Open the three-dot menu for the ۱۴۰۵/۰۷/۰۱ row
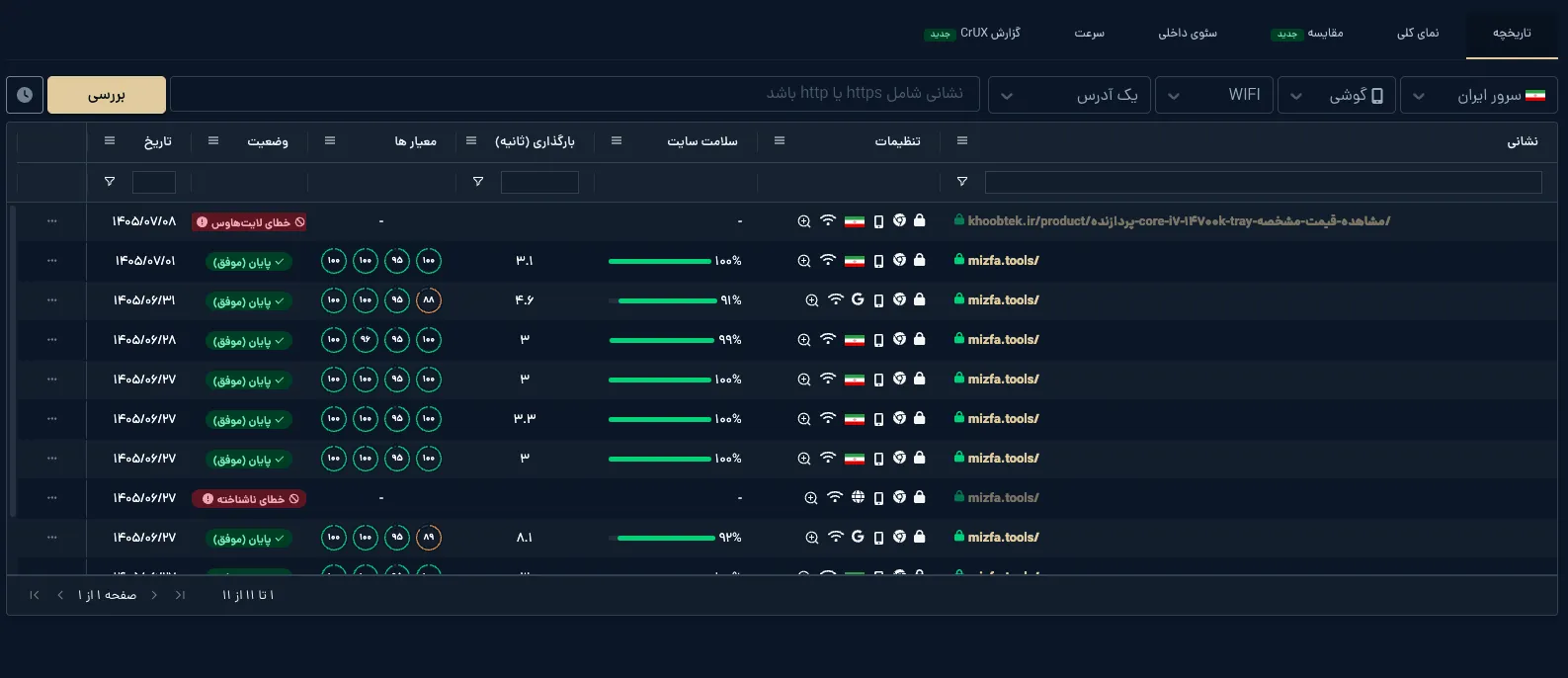Viewport: 1568px width, 678px height. [52, 261]
